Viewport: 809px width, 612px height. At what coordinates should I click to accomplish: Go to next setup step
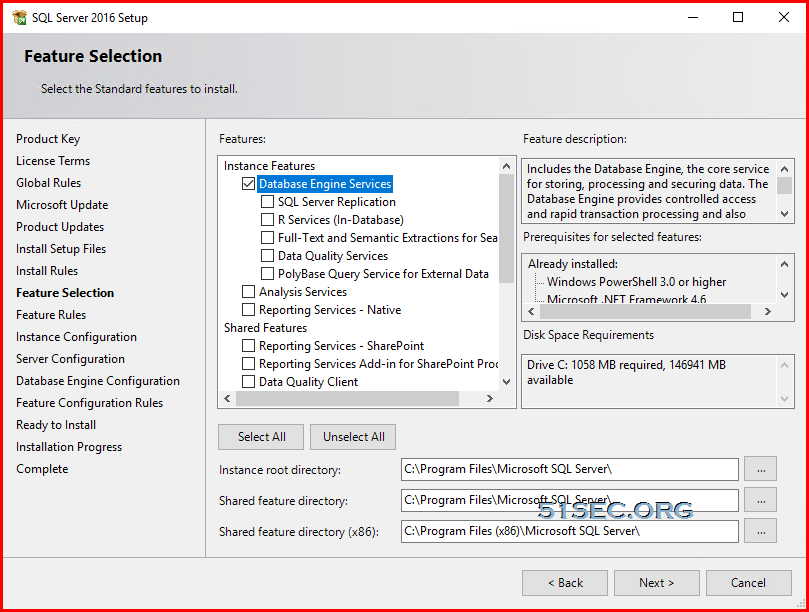coord(657,583)
